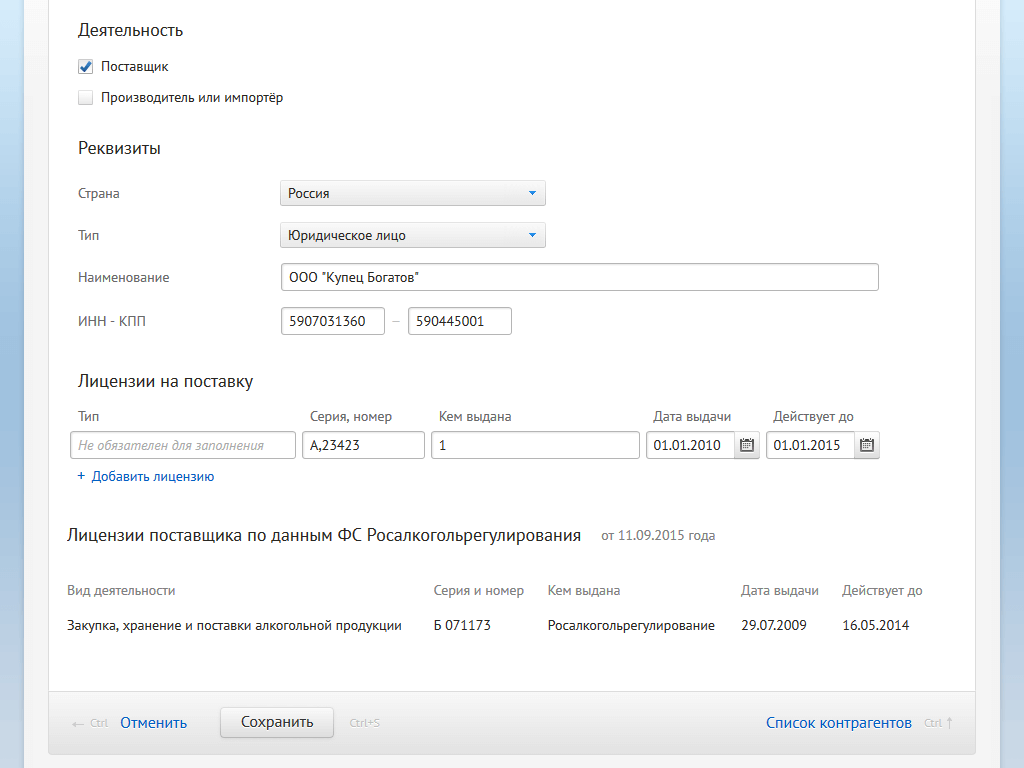Open calendar for Дата выдачи field
This screenshot has height=768, width=1024.
746,445
